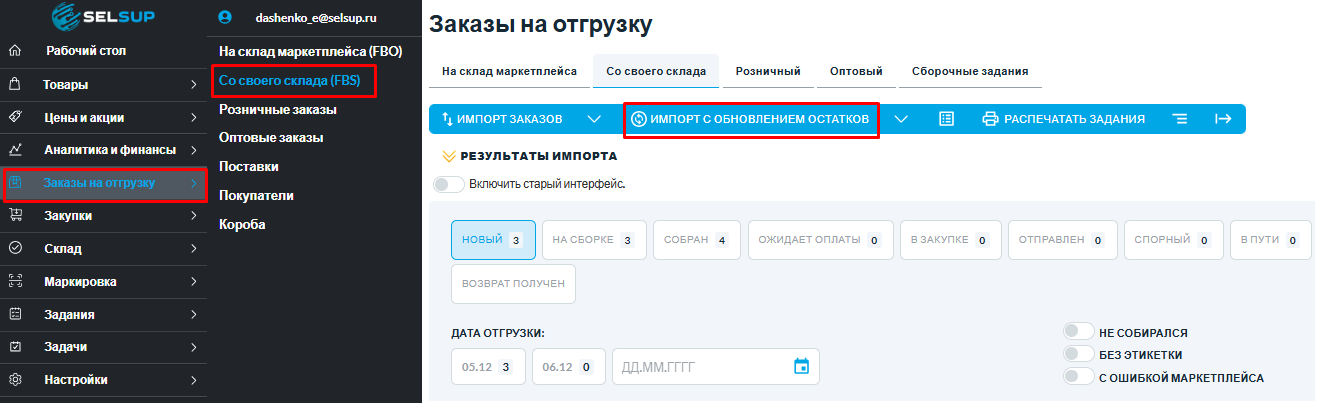Toggle the НЕ СОБИРАЛСЯ filter switch
The image size is (1319, 403).
1079,332
